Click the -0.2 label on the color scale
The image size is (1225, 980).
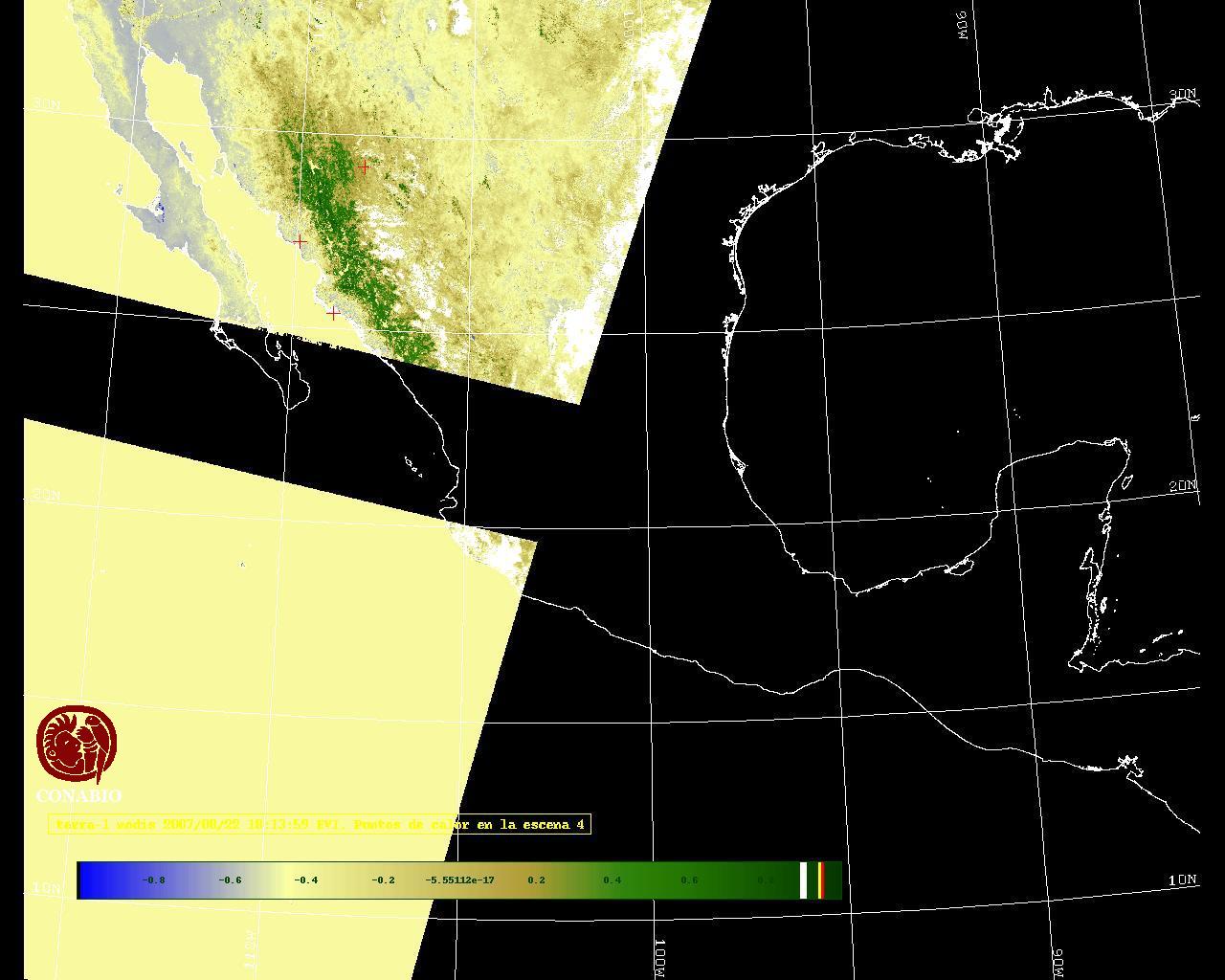(x=383, y=880)
